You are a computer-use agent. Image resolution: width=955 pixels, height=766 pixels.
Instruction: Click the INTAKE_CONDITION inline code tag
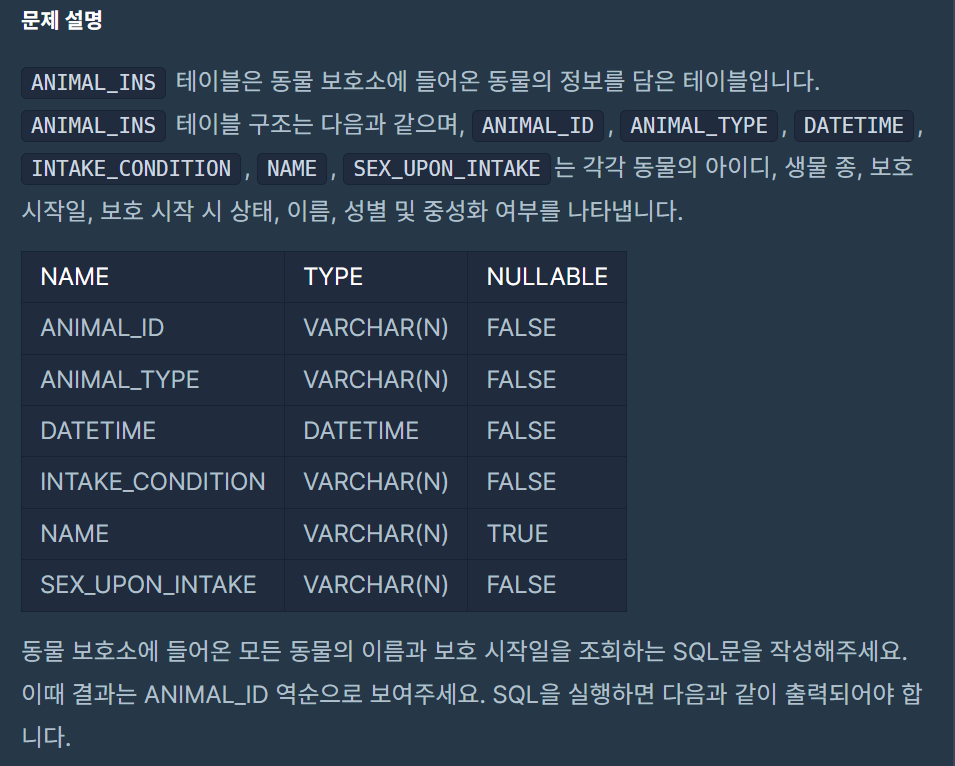[131, 168]
